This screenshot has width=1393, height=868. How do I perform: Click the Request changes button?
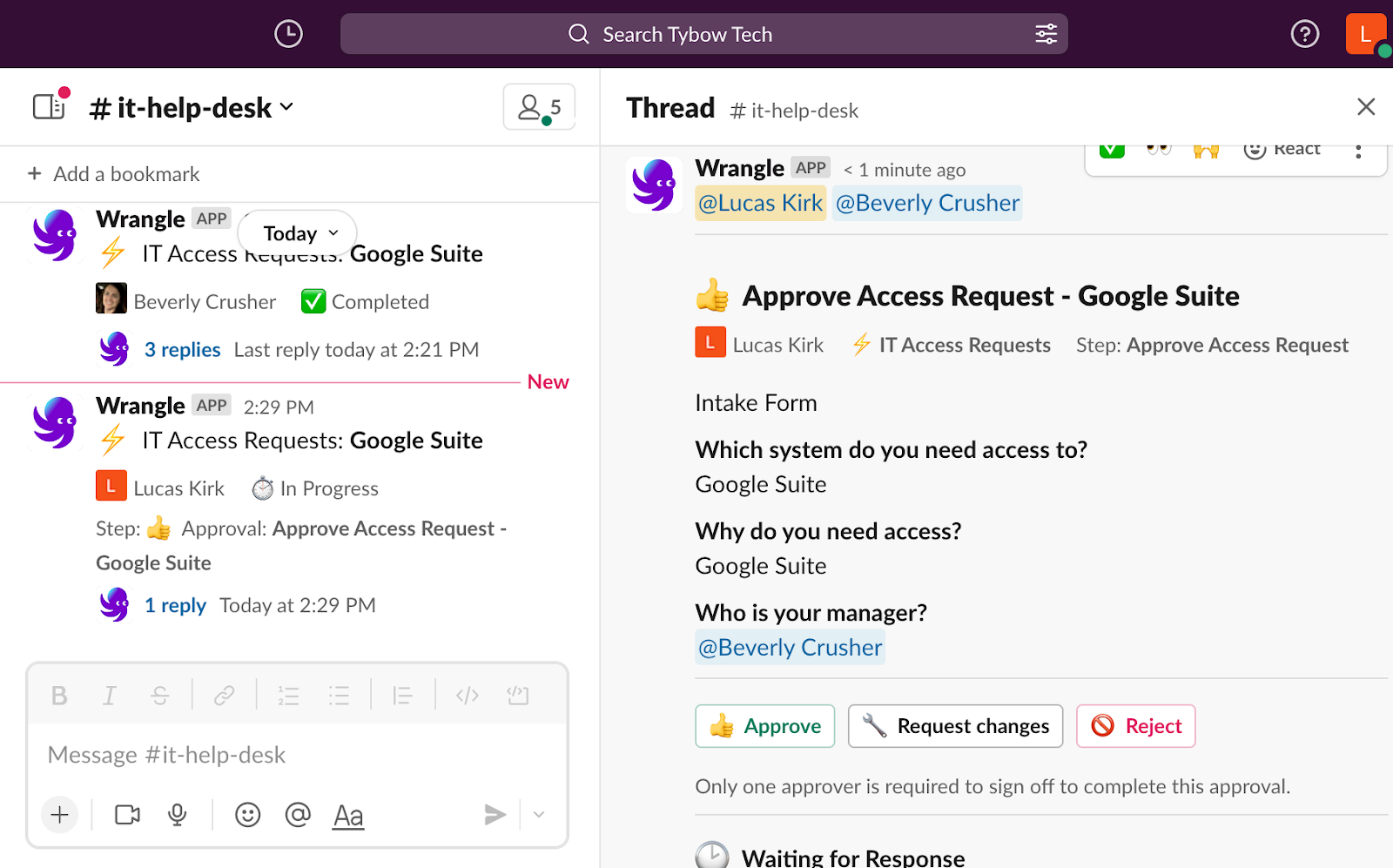(x=955, y=726)
